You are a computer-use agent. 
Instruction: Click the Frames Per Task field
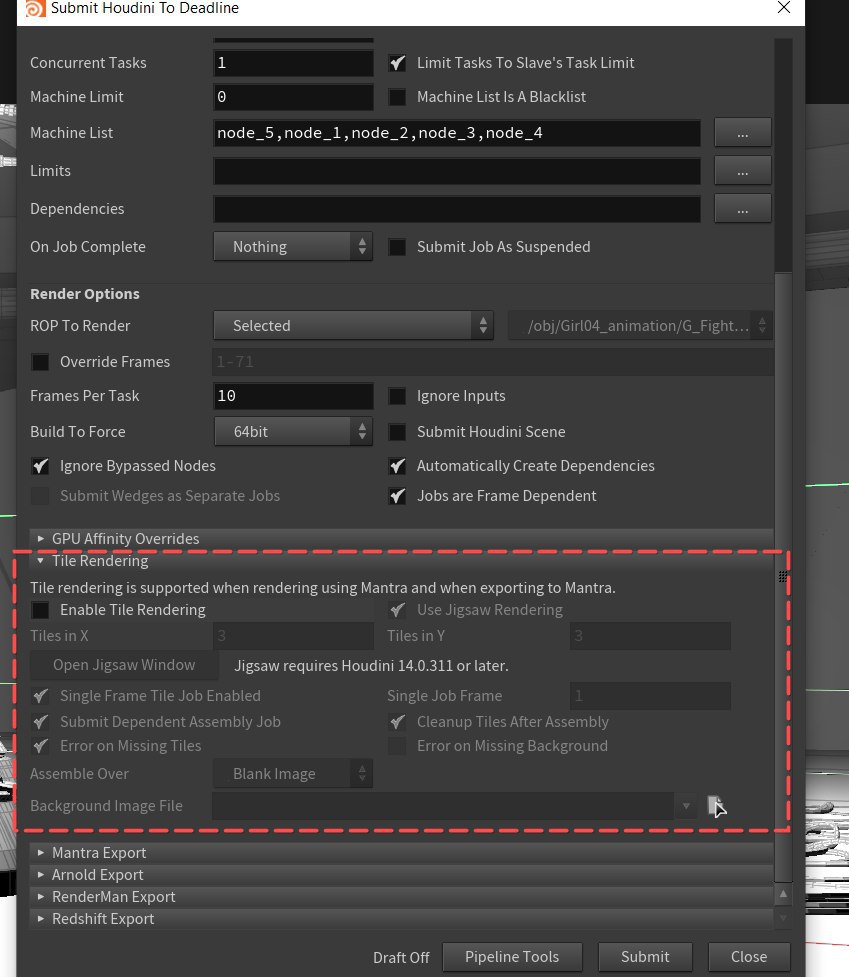point(293,396)
